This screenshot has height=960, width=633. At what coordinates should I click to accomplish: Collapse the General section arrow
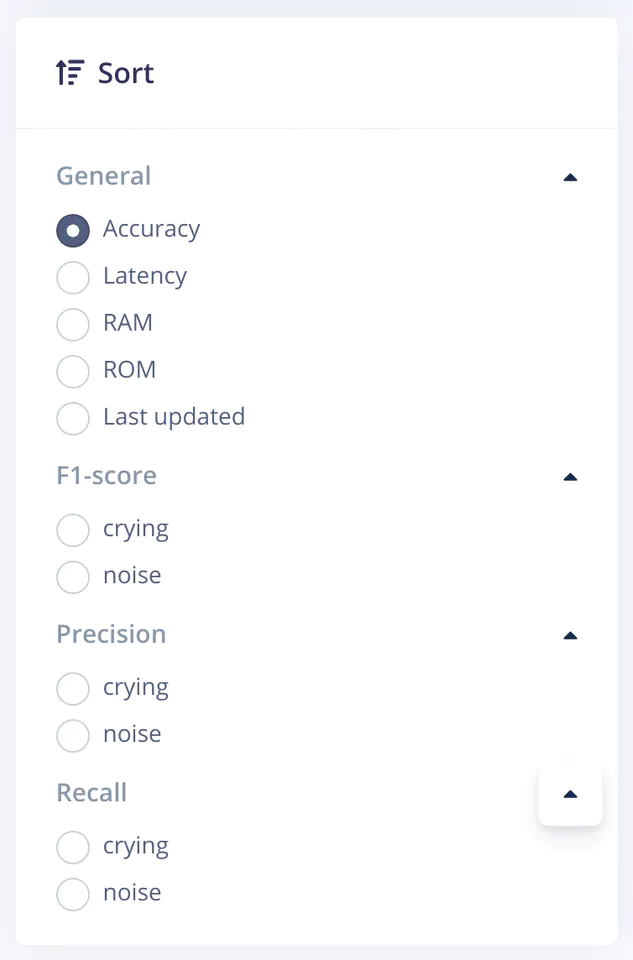570,178
